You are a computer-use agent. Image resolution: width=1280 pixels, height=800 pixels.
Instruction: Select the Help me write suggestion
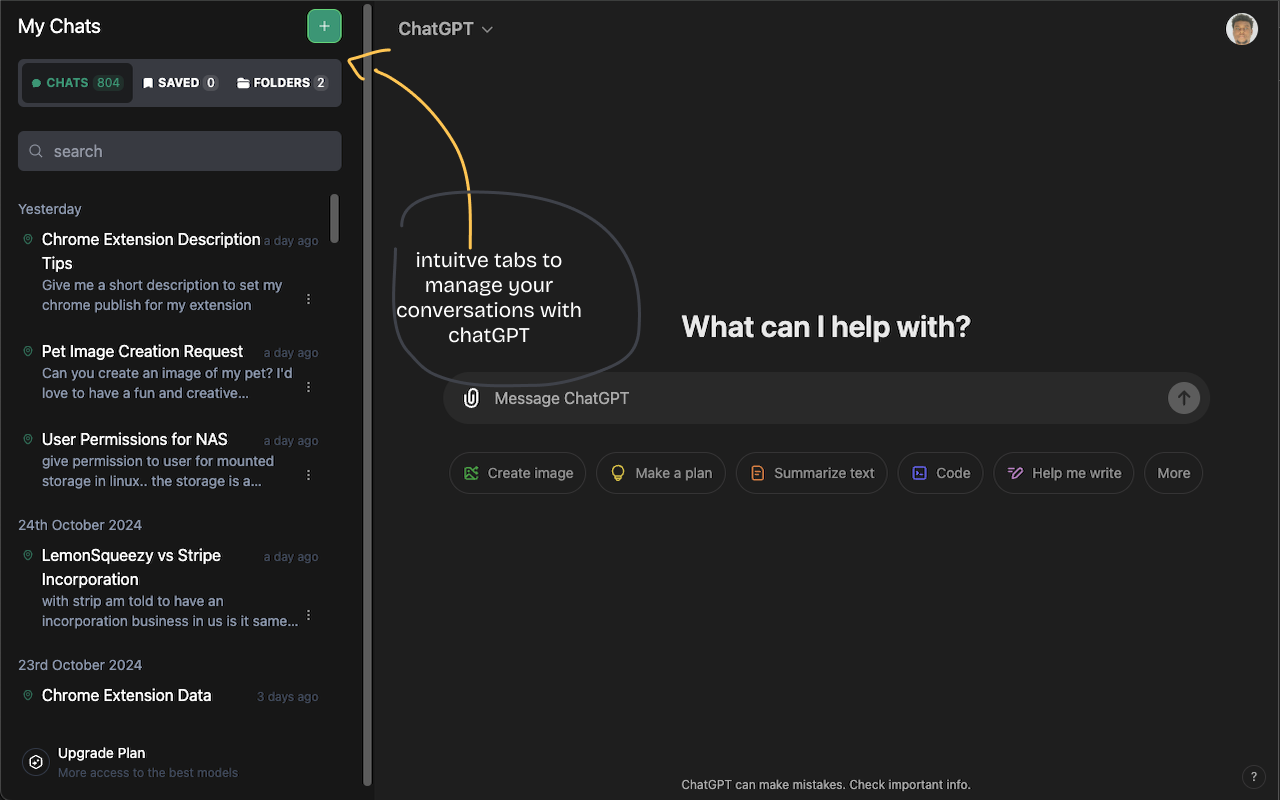1064,473
